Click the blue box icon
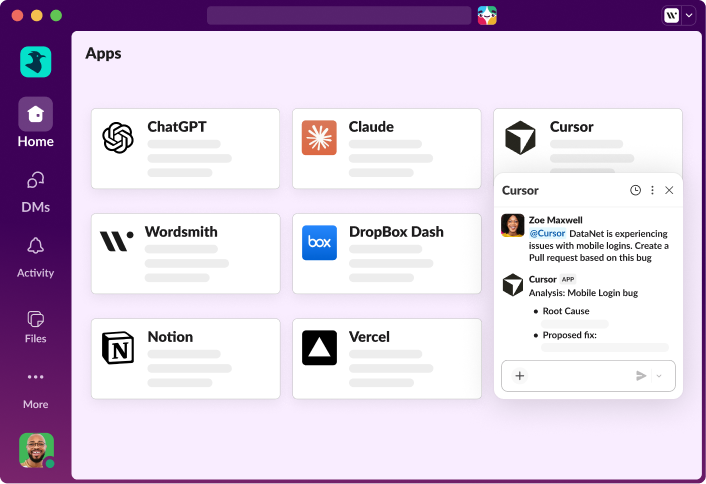This screenshot has width=706, height=484. (319, 243)
